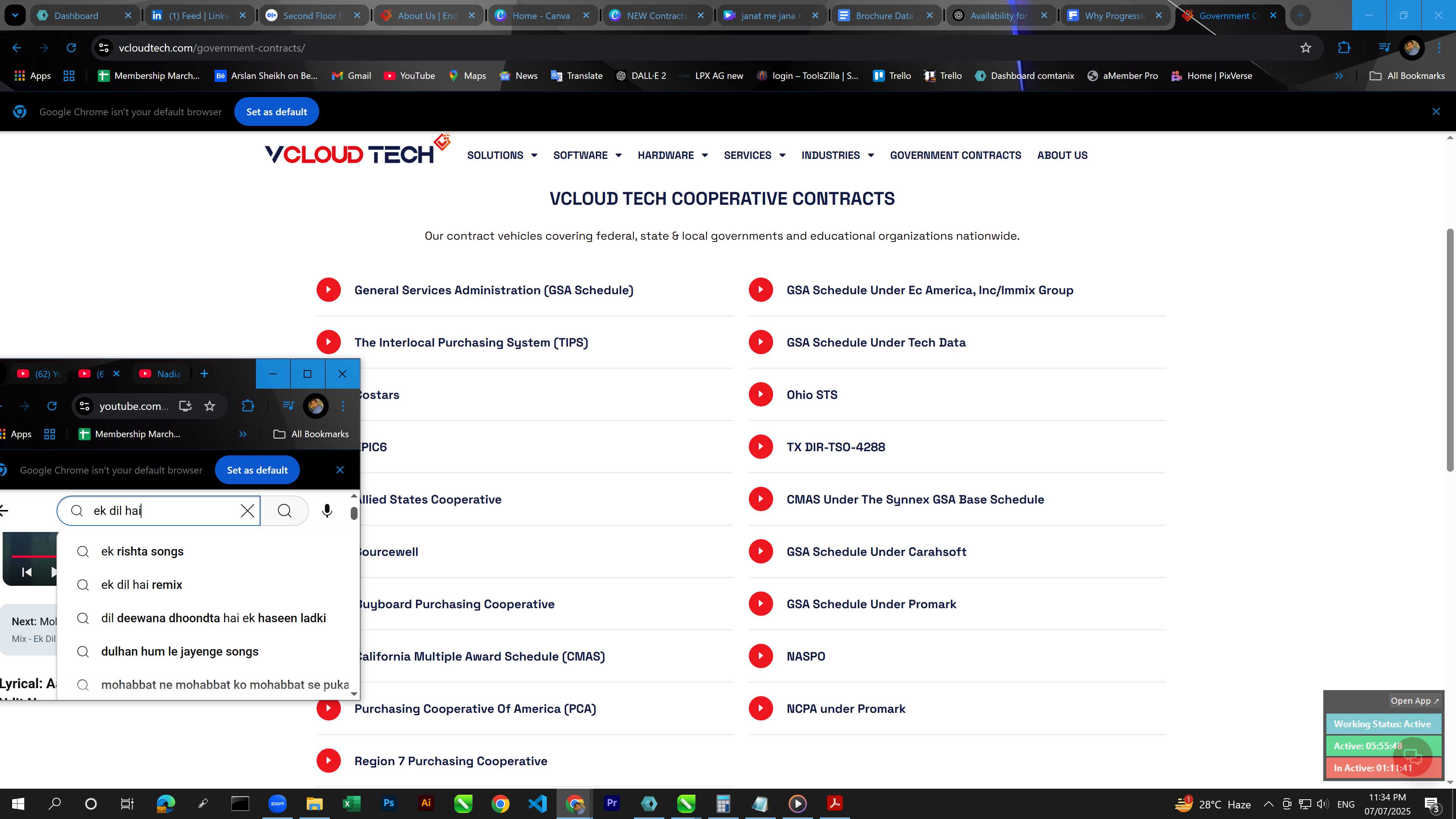Screen dimensions: 1456x819
Task: Expand the SERVICES menu
Action: click(x=755, y=155)
